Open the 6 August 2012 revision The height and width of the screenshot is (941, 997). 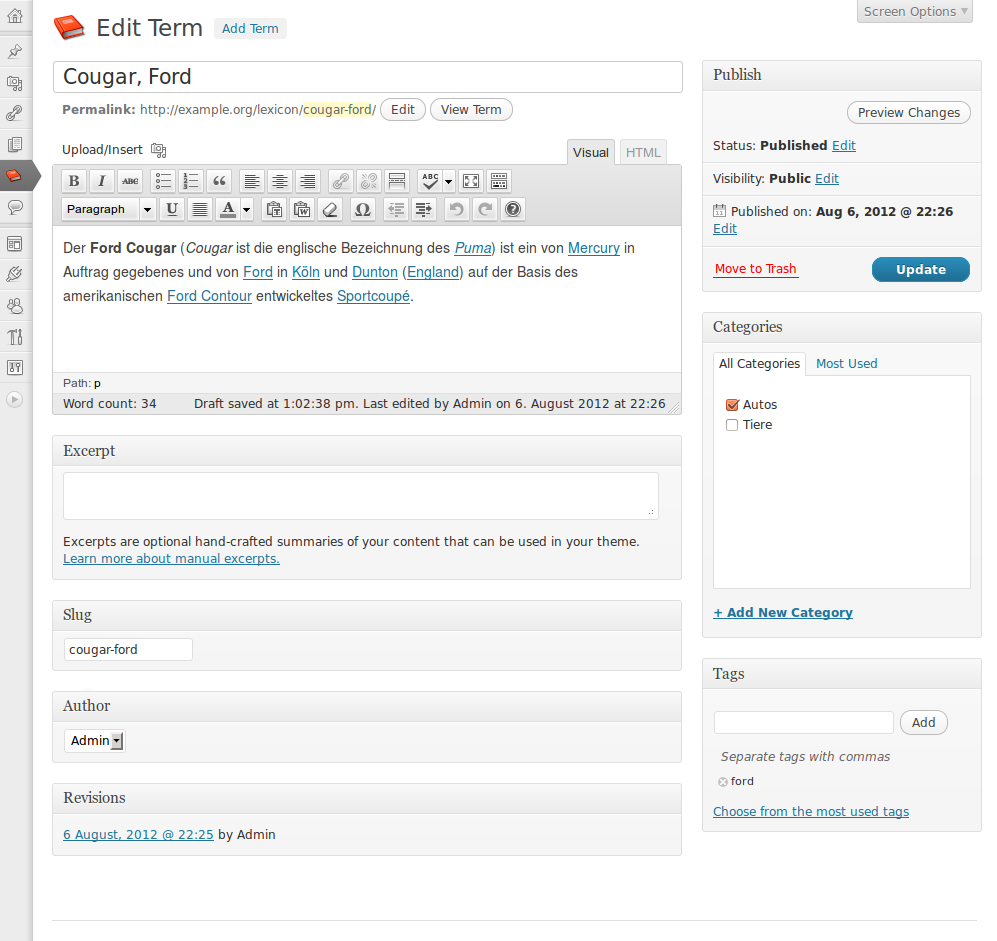[138, 835]
